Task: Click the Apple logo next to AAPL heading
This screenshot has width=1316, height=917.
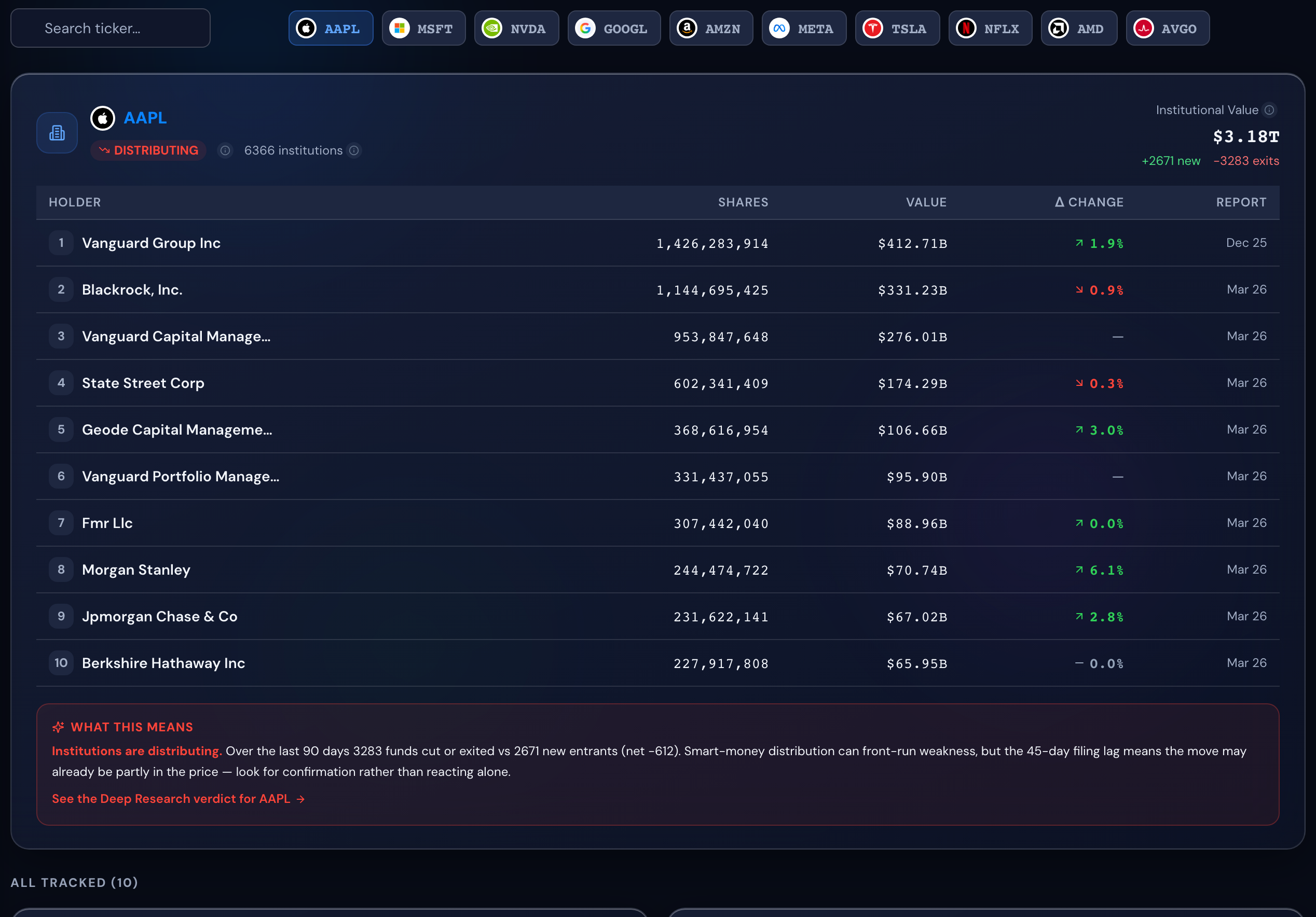Action: tap(103, 118)
